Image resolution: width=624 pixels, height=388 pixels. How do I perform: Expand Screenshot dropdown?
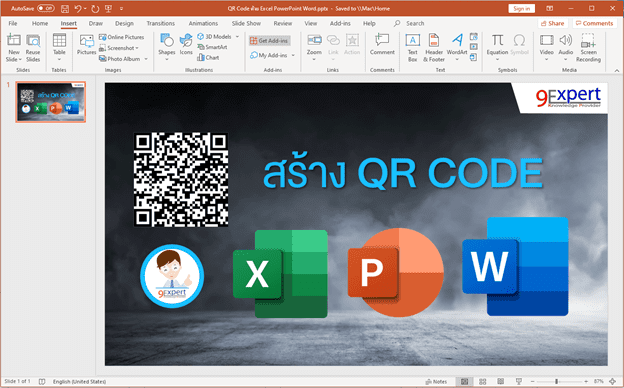click(x=137, y=48)
